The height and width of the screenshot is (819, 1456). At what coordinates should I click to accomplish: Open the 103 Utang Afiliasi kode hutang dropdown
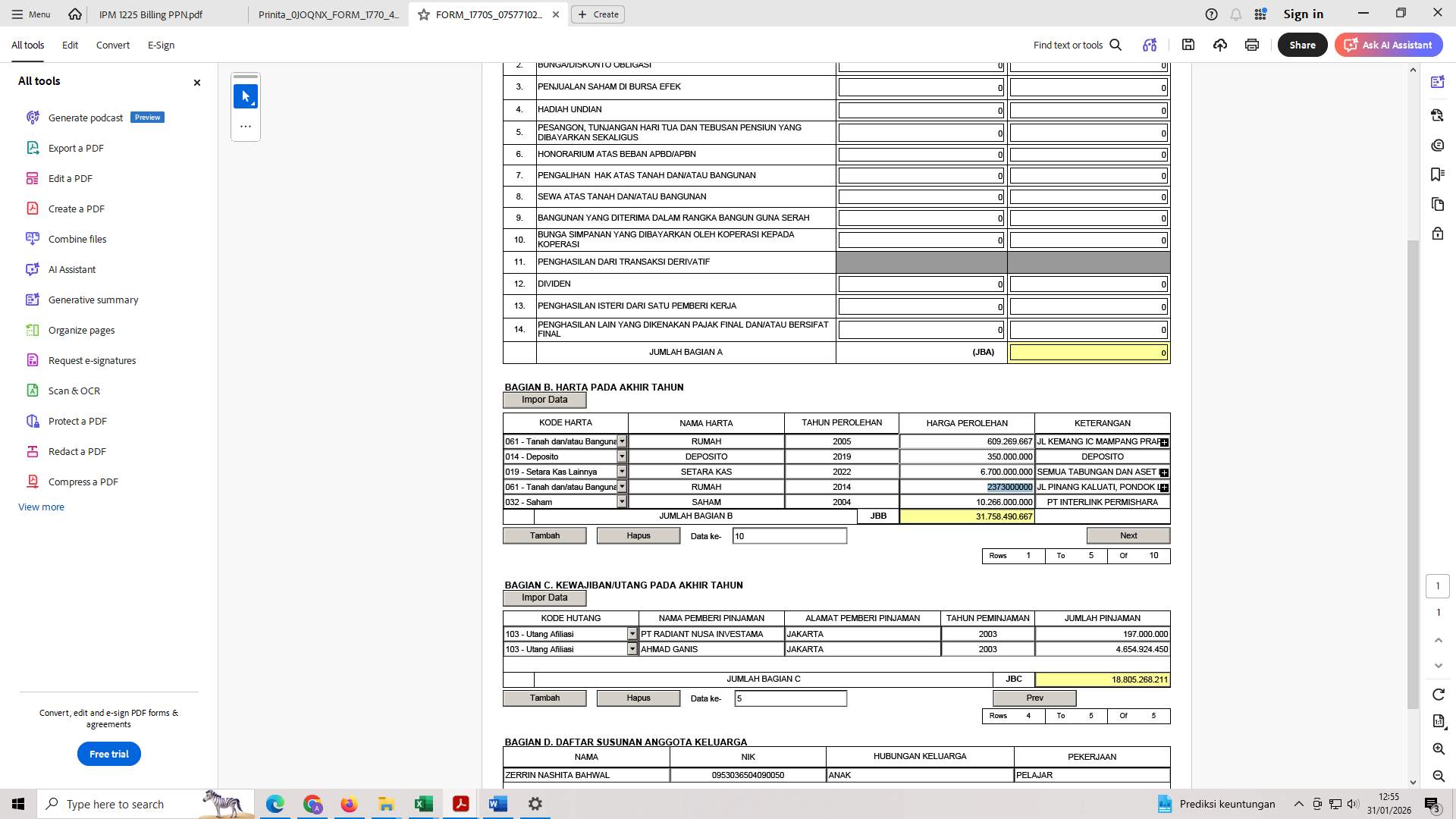click(632, 634)
